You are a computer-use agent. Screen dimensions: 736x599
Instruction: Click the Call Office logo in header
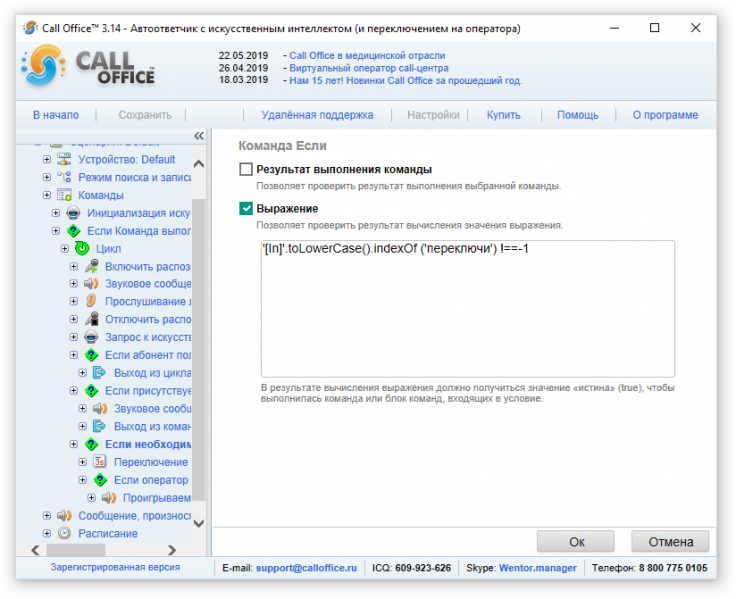[x=88, y=67]
